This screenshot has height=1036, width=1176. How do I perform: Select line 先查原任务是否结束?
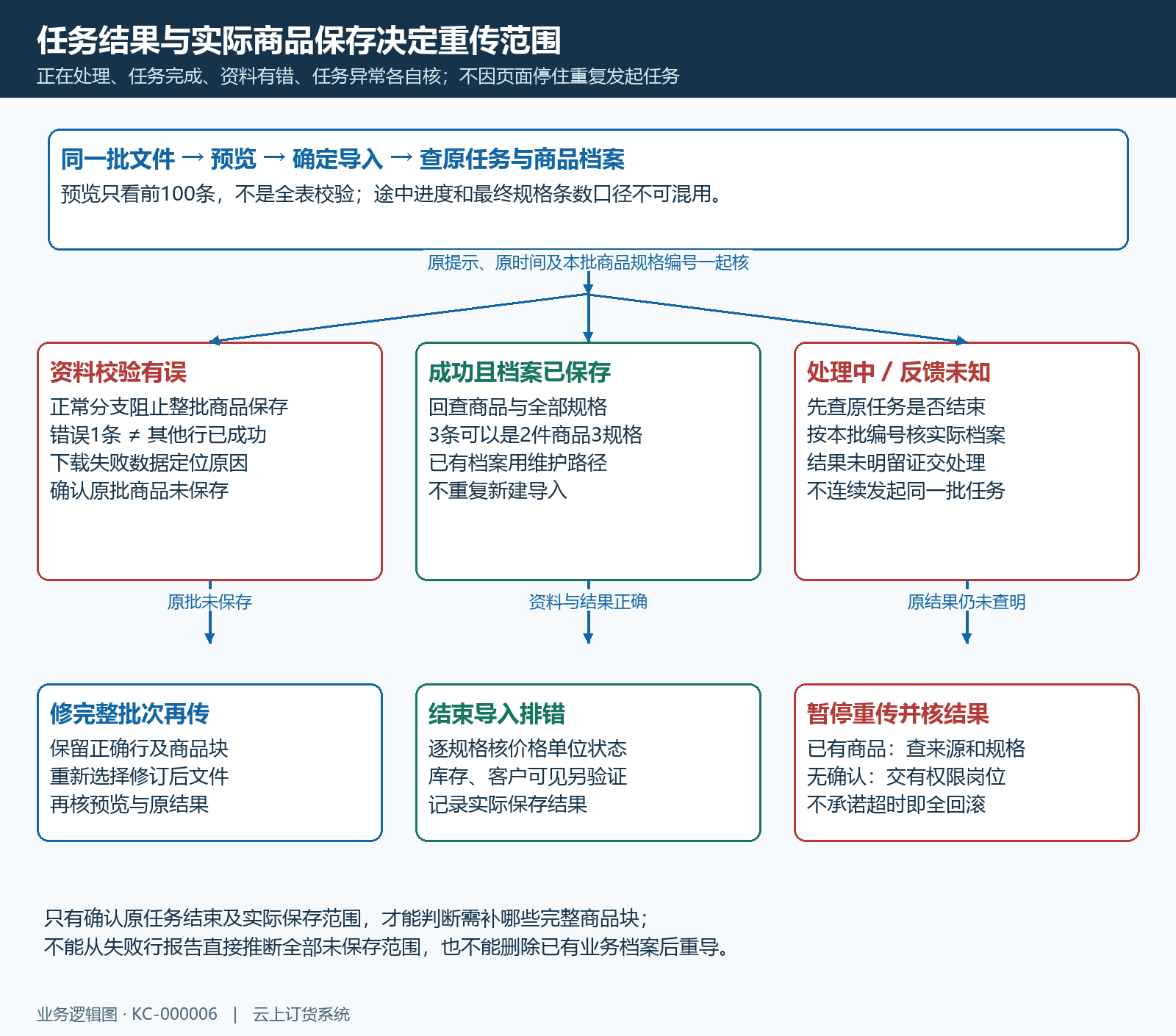pyautogui.click(x=896, y=407)
